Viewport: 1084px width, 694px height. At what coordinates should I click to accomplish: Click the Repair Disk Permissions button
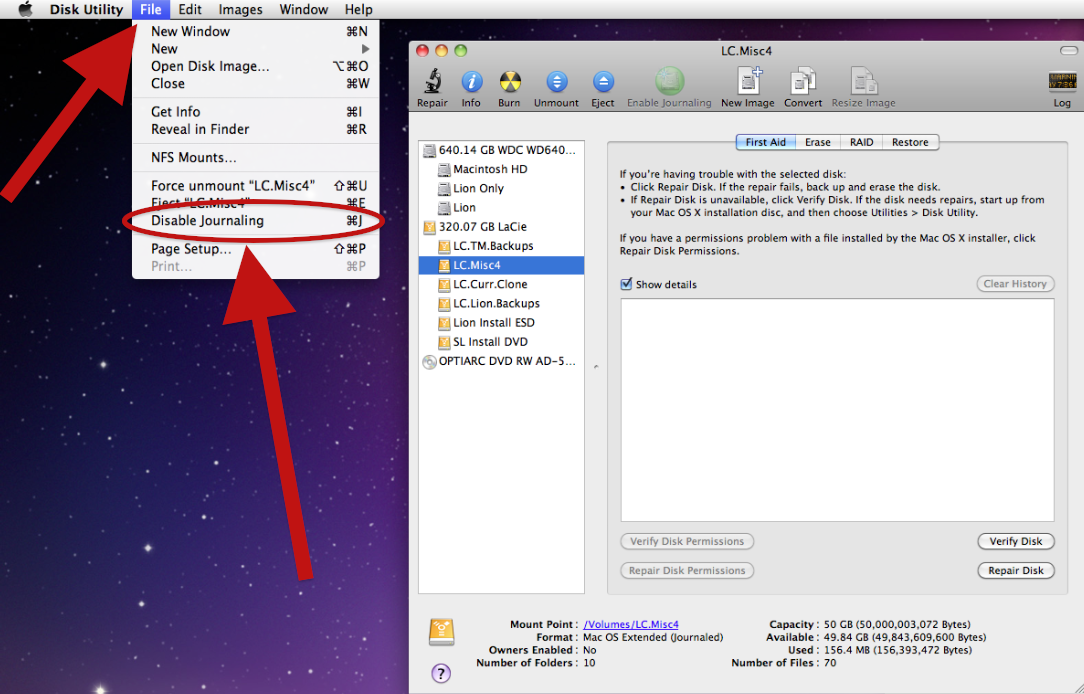click(687, 570)
